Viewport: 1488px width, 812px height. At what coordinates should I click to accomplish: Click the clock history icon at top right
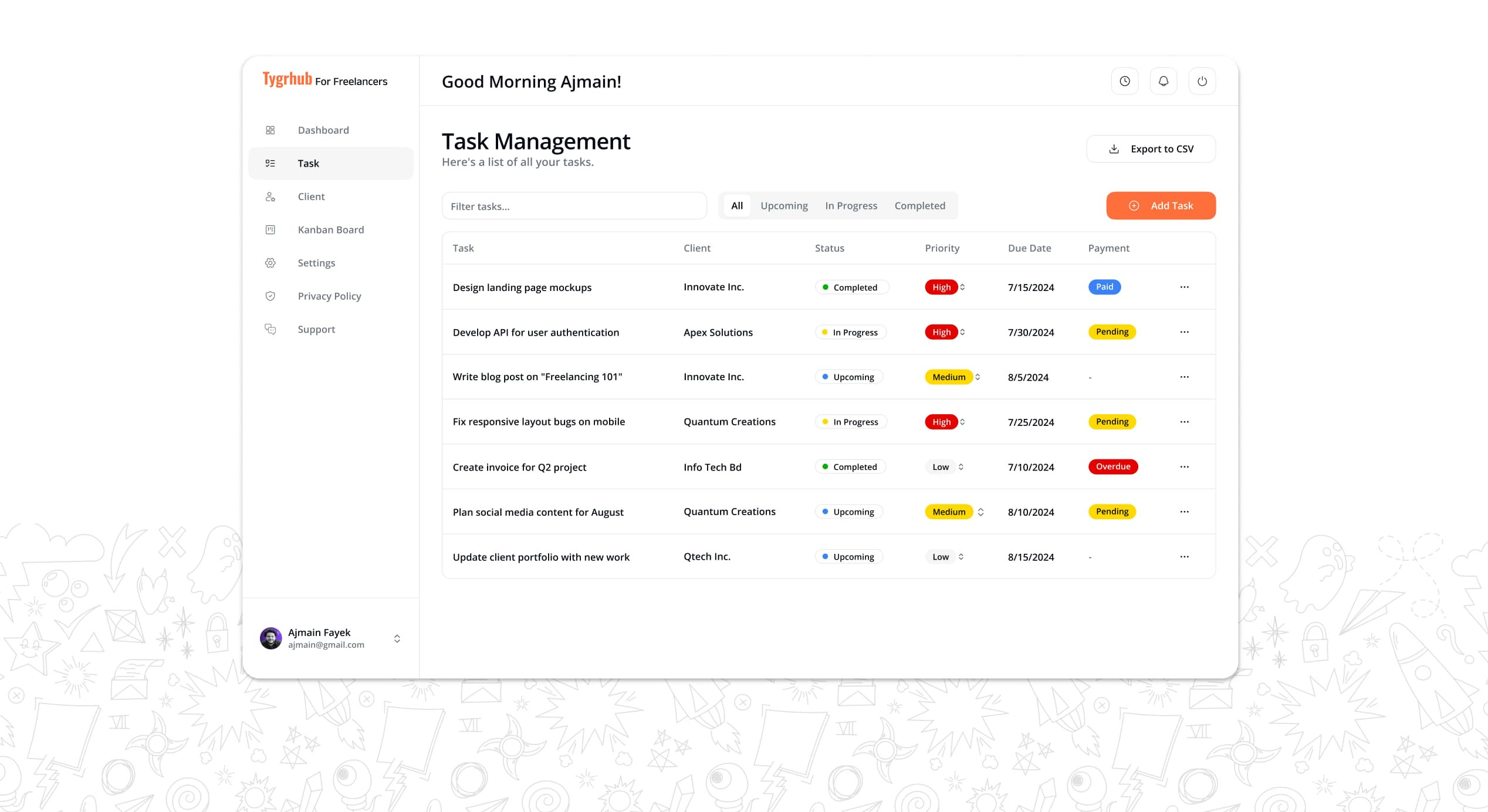1124,81
